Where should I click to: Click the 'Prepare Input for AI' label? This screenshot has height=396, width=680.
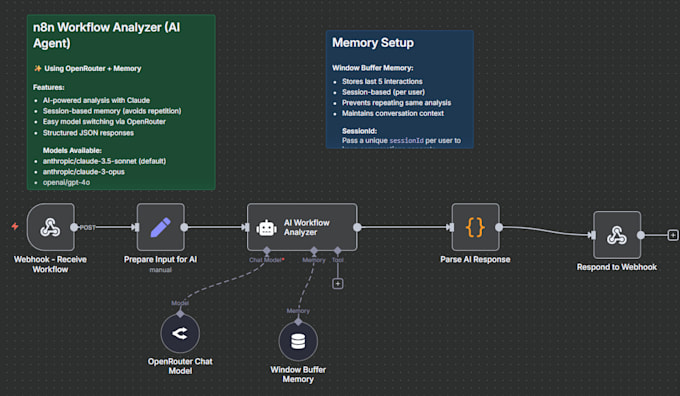pyautogui.click(x=160, y=259)
